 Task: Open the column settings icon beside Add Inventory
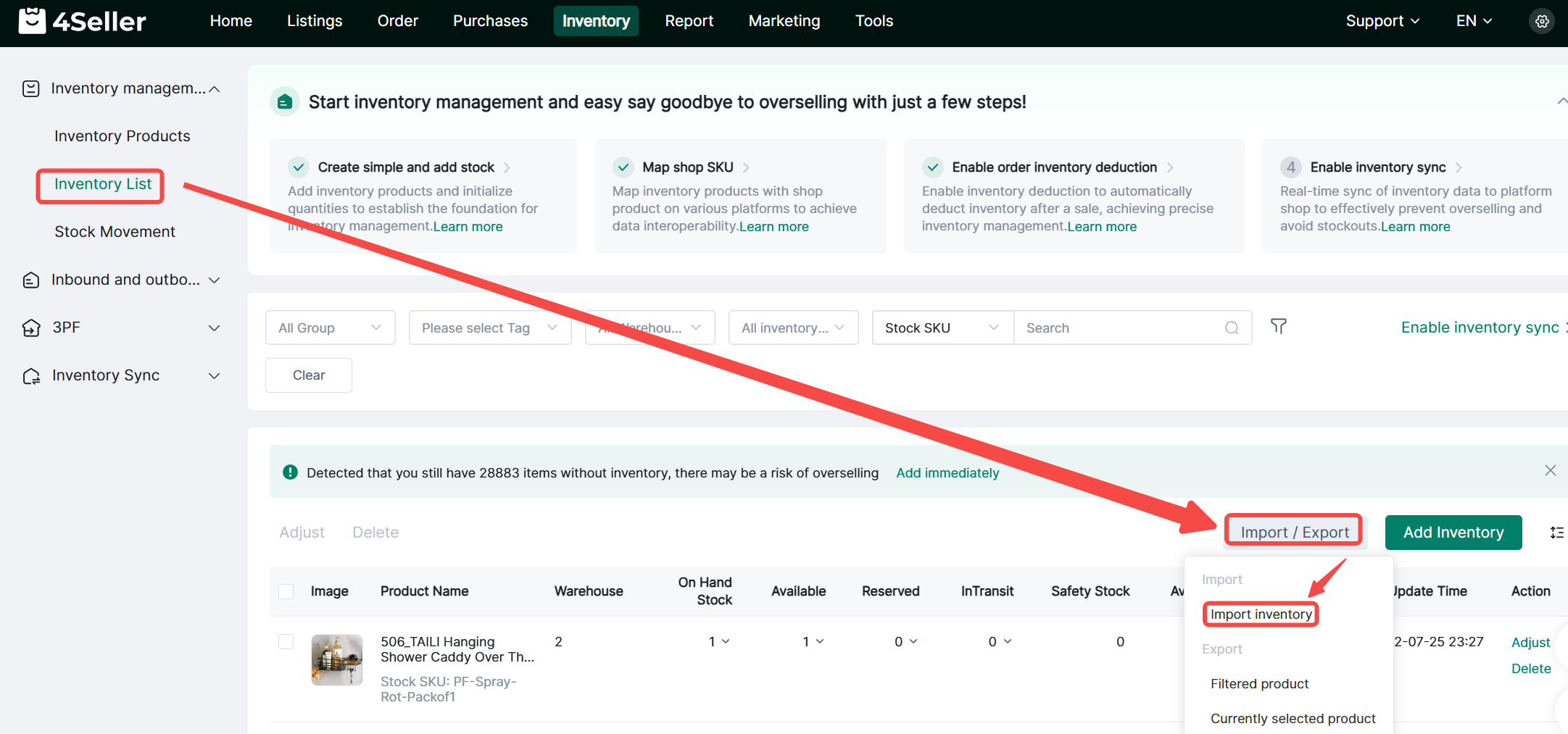[1556, 533]
